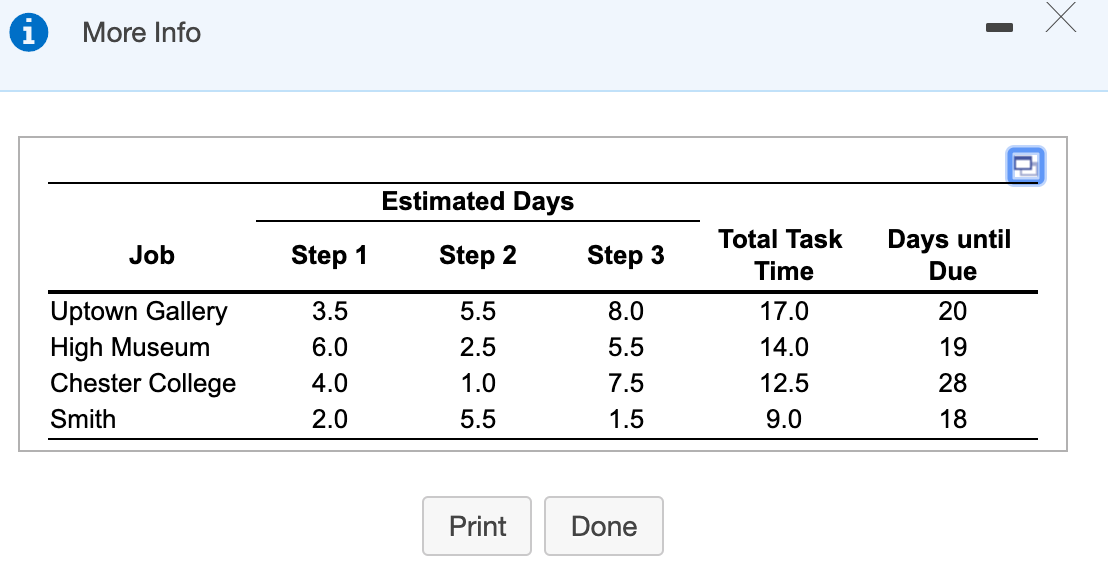The height and width of the screenshot is (564, 1108).
Task: Select the Smith job row label
Action: click(x=83, y=419)
